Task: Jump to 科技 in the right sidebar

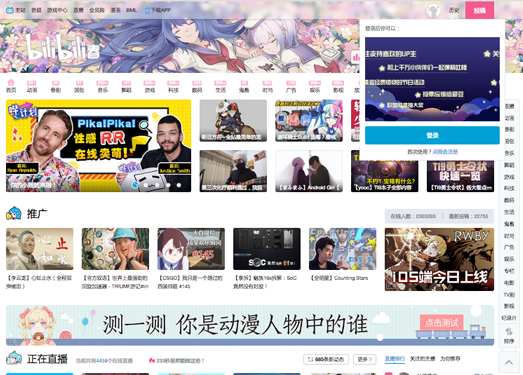Action: [509, 189]
